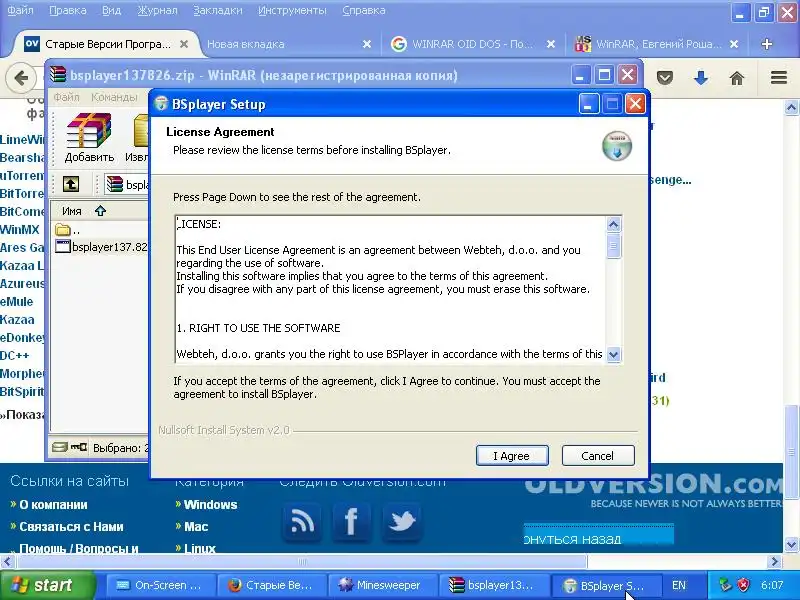Screen dimensions: 800x600
Task: Open the О компании link
Action: 53,505
